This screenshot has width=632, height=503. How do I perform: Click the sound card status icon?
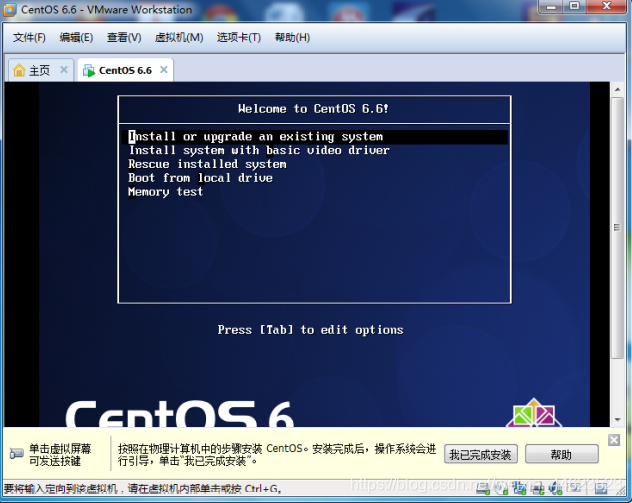coord(555,488)
